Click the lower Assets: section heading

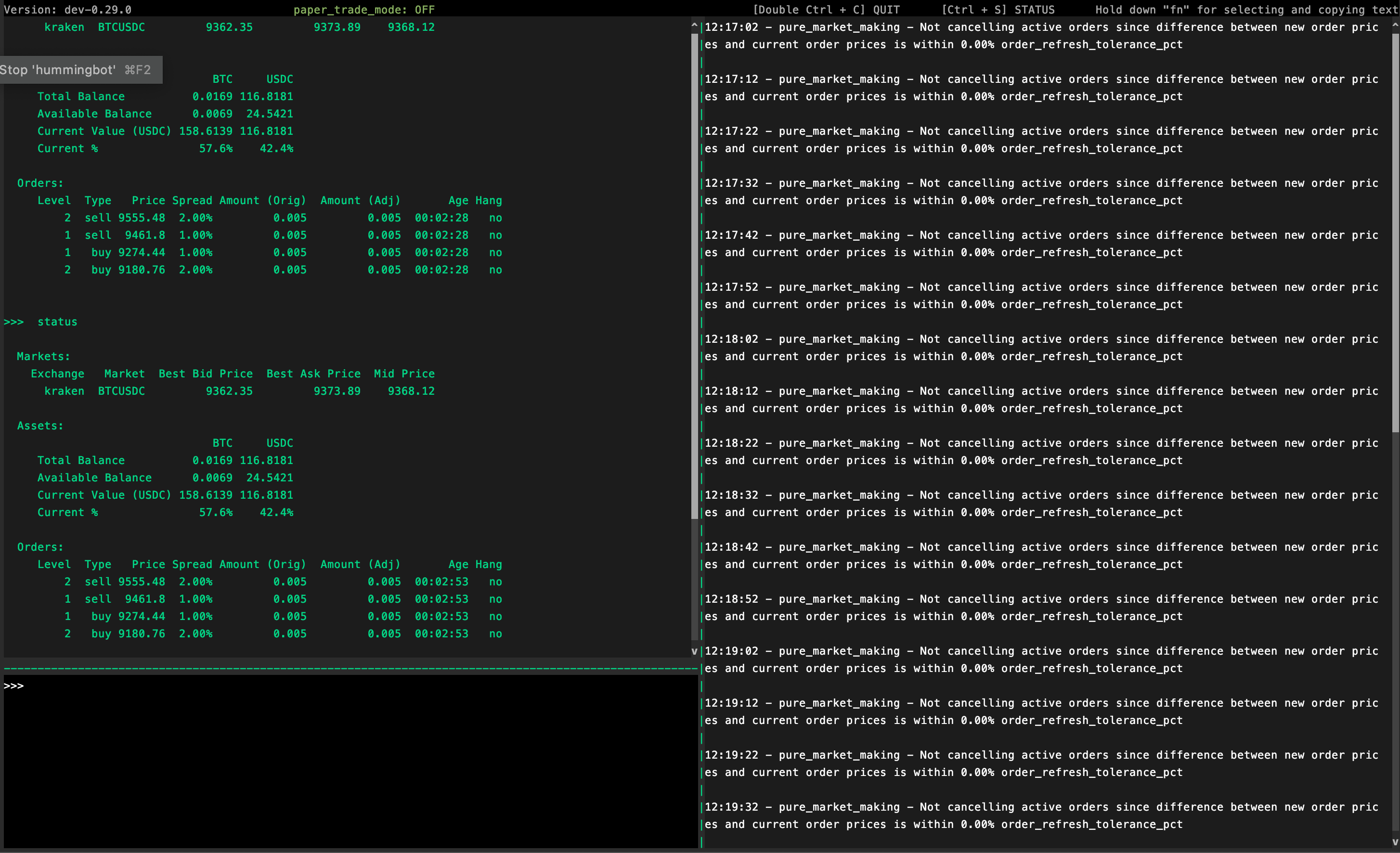tap(40, 426)
